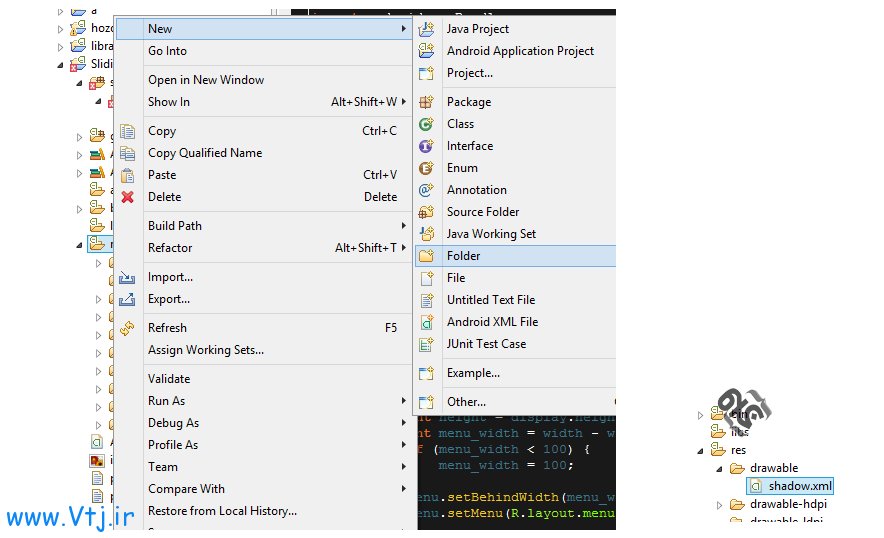This screenshot has width=884, height=538.
Task: Open the Refactor submenu
Action: pos(171,248)
